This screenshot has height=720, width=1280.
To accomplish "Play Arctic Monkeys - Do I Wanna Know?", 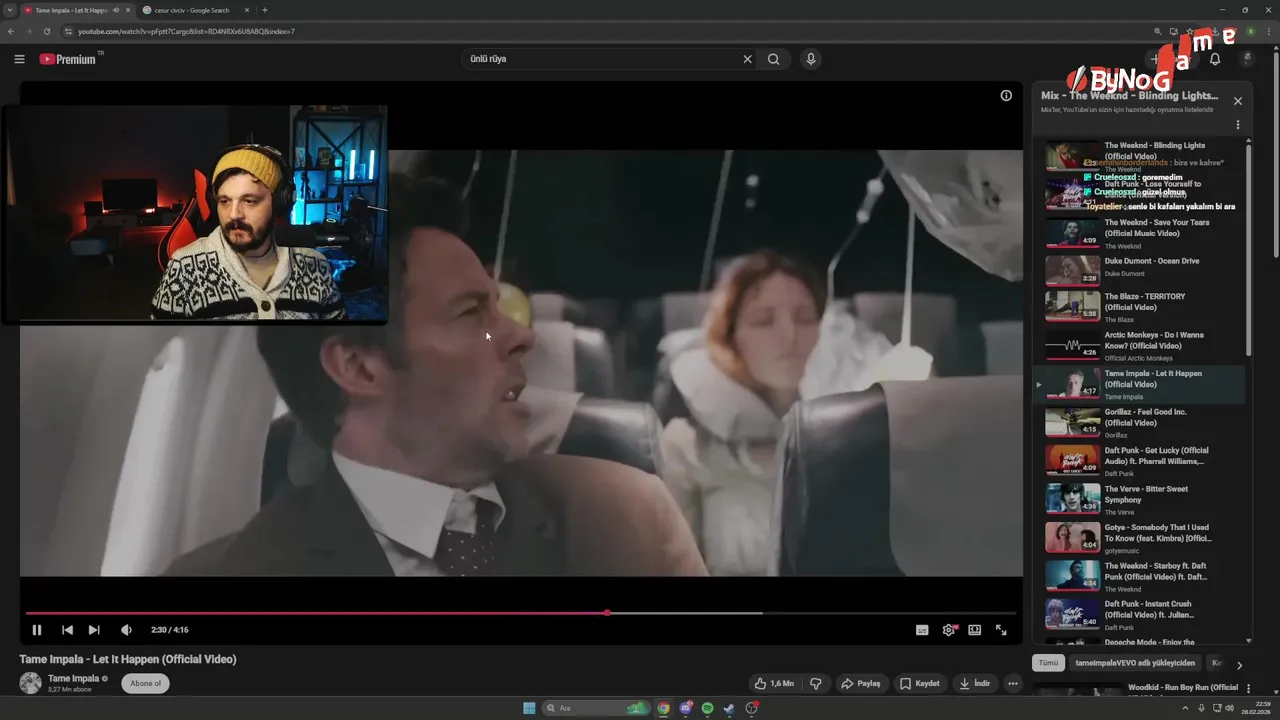I will click(1139, 346).
